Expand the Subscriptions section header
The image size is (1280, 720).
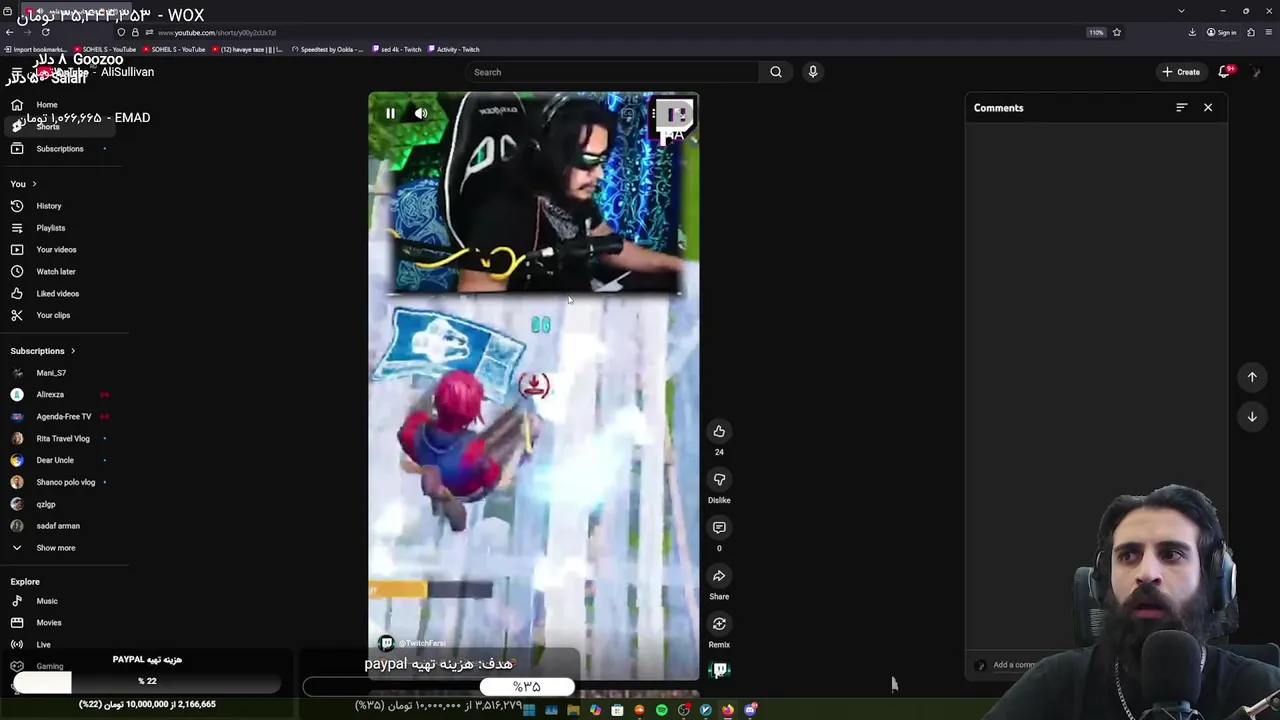click(43, 351)
